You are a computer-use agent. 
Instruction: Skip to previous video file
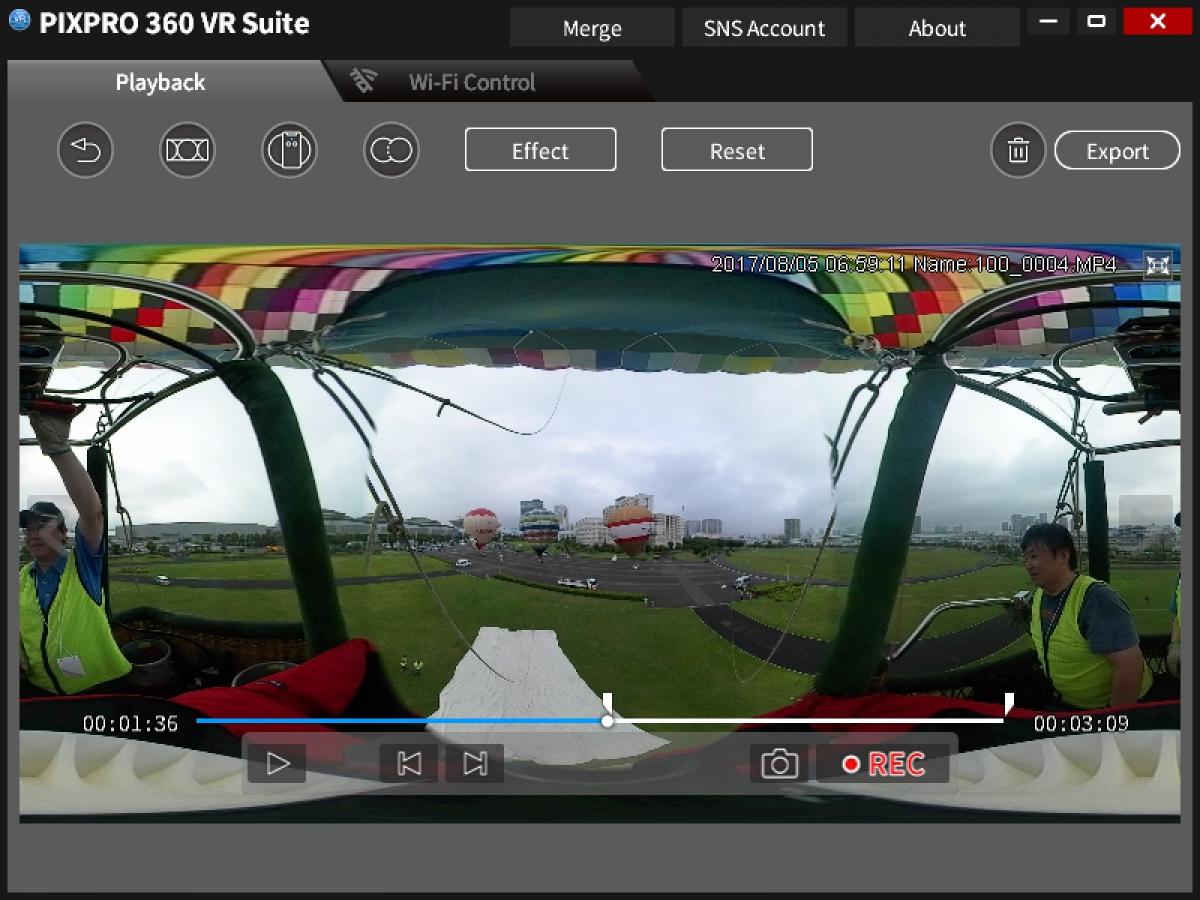click(409, 764)
